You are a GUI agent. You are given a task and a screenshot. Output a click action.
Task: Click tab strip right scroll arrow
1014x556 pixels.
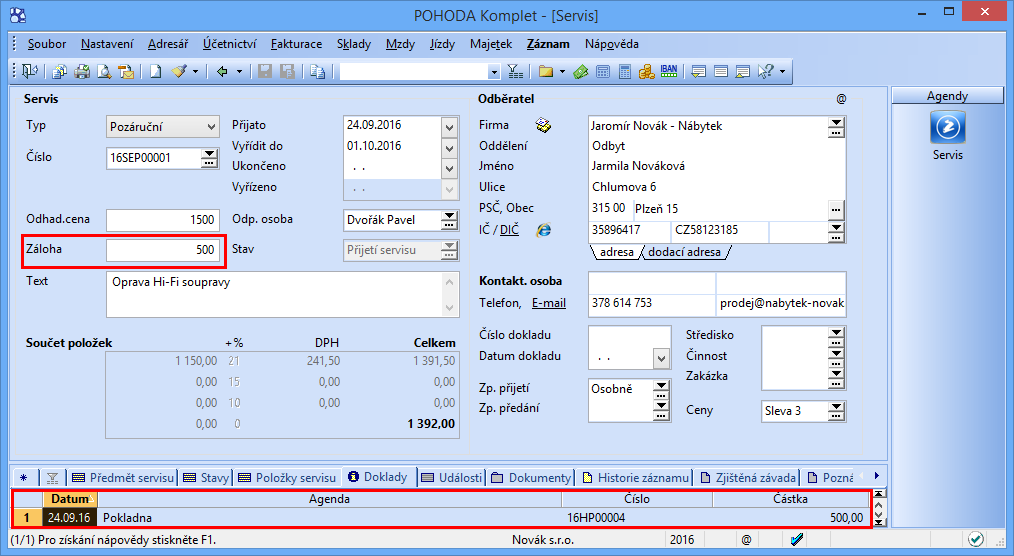point(877,476)
